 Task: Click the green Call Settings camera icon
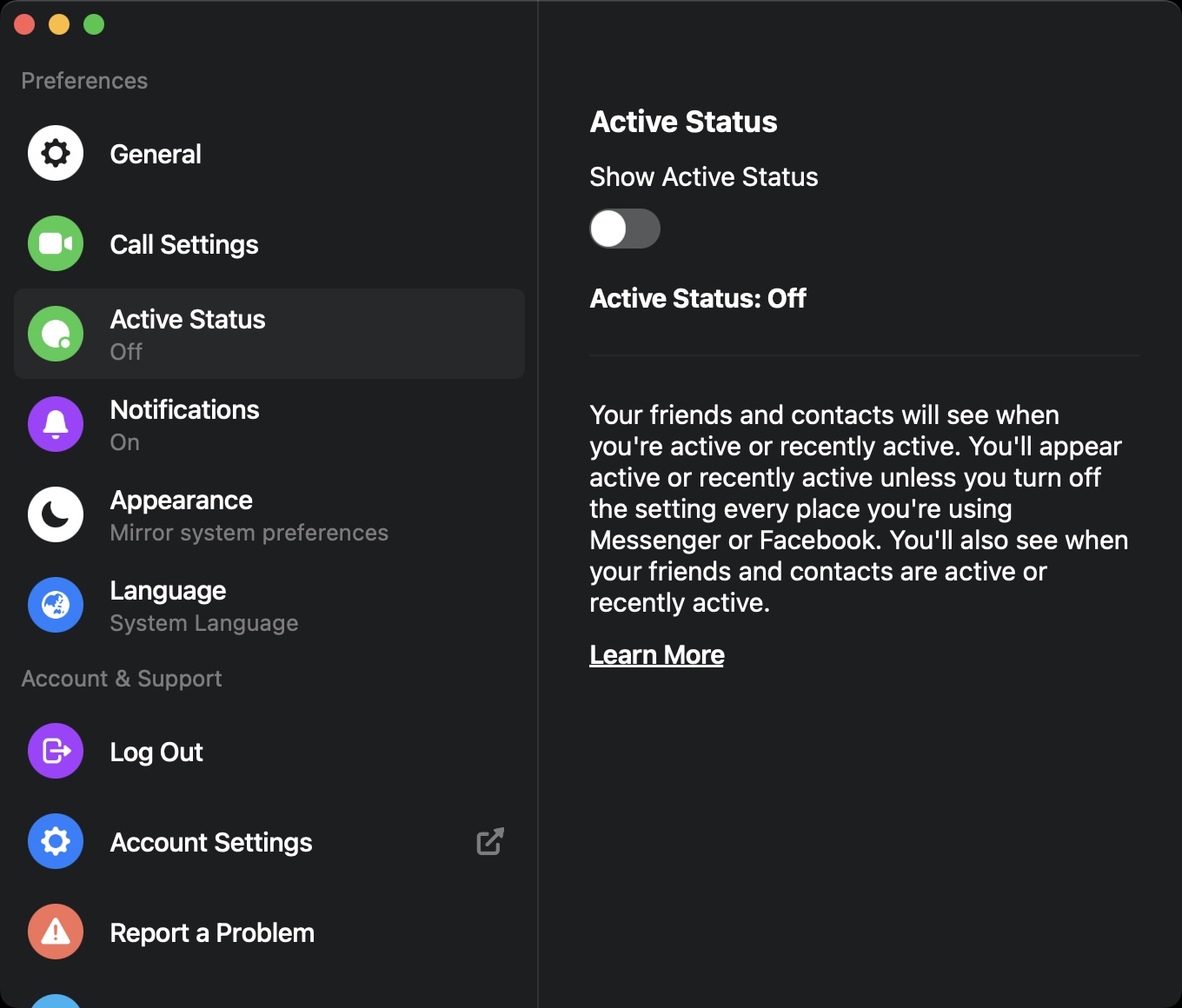(x=56, y=244)
